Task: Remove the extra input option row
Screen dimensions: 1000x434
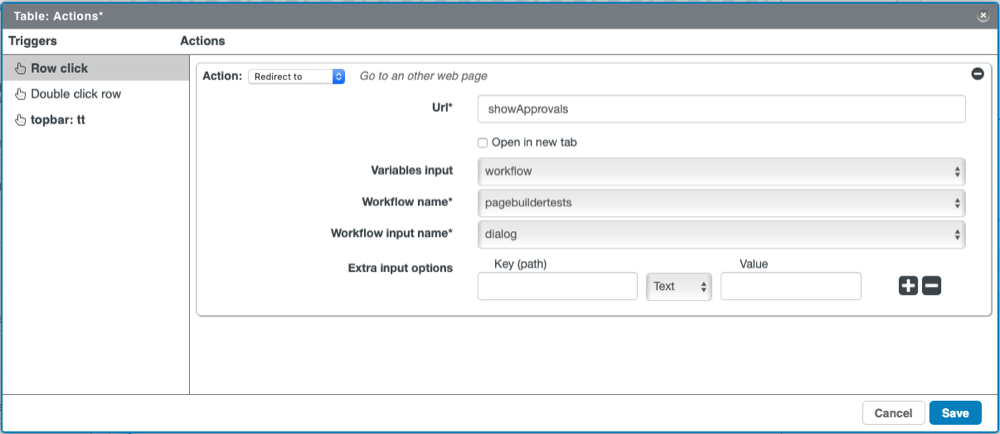Action: [932, 286]
